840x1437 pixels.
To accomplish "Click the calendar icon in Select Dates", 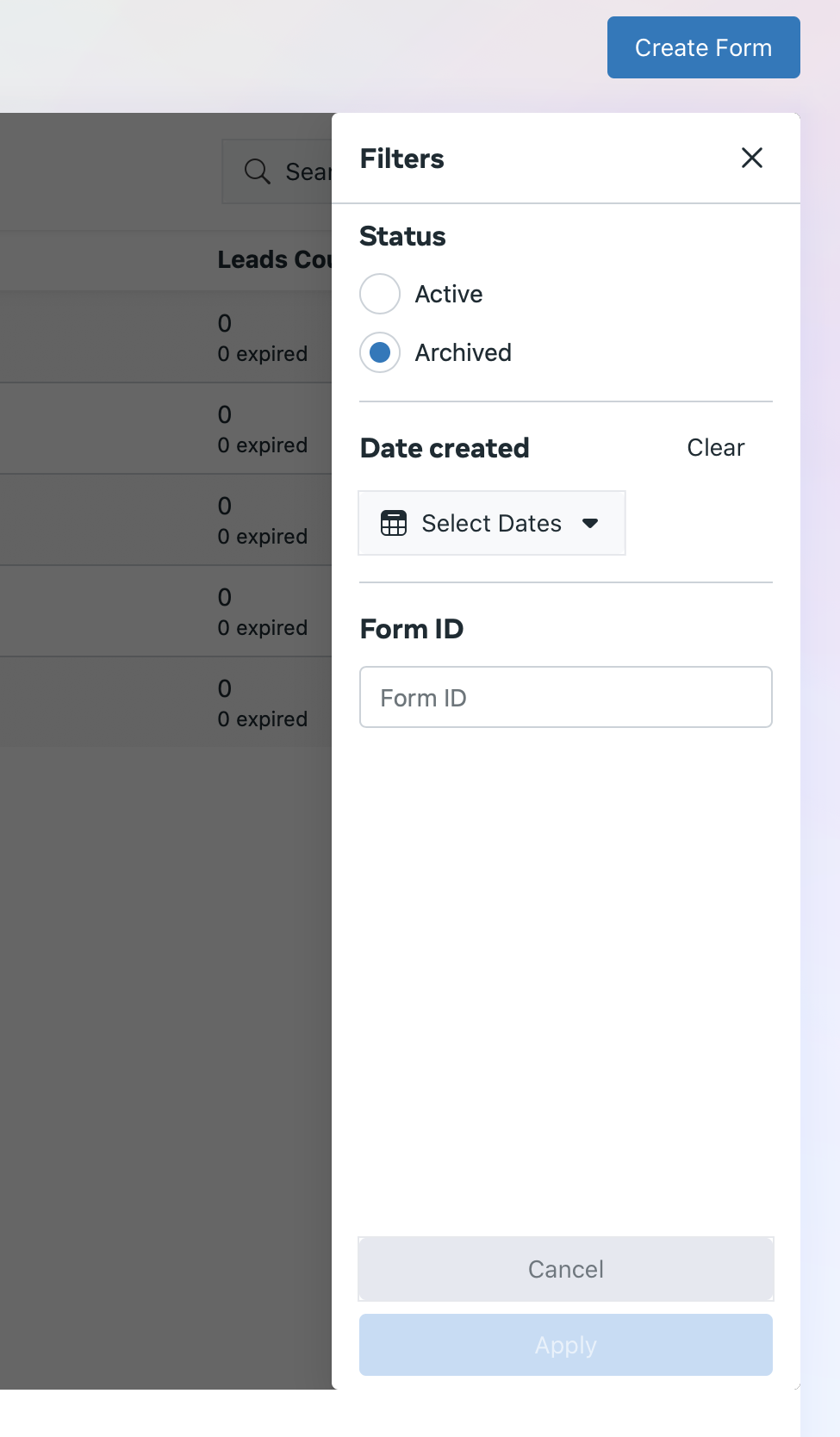I will (394, 523).
